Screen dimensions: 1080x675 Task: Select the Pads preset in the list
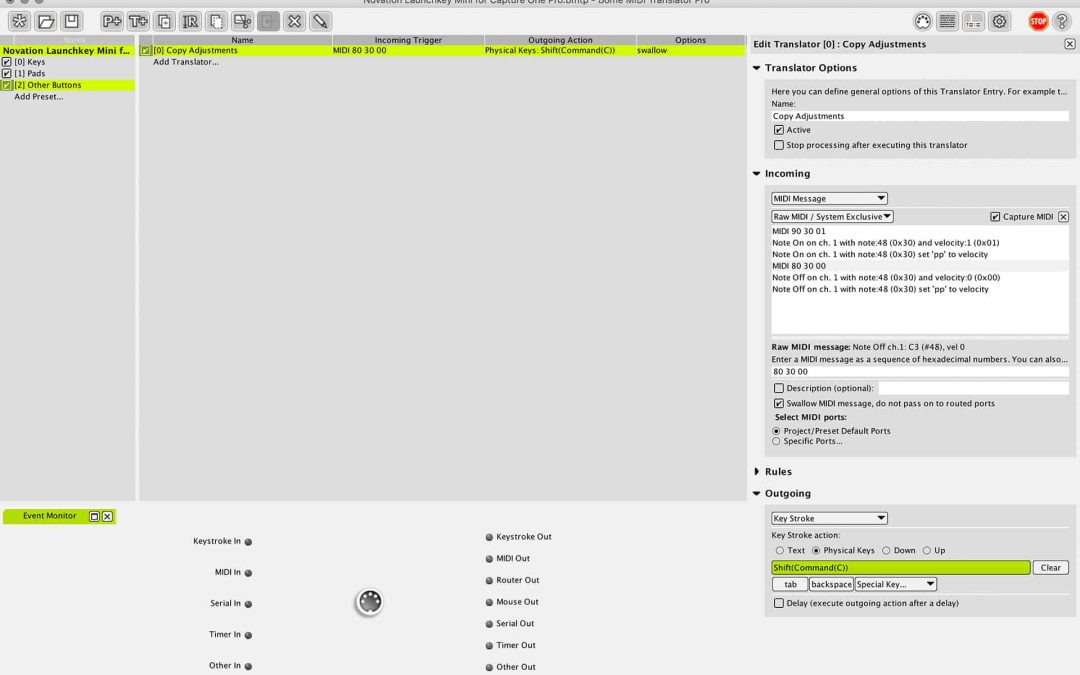(x=35, y=73)
